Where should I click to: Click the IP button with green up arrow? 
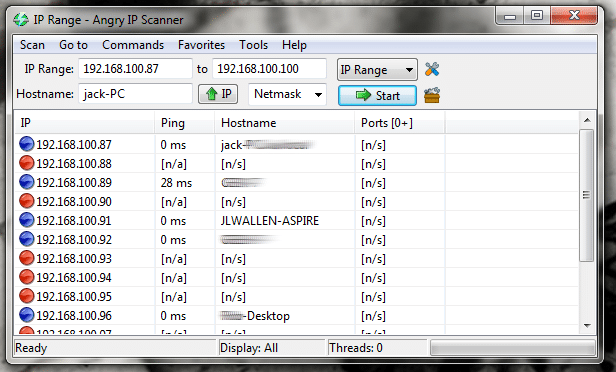[218, 94]
